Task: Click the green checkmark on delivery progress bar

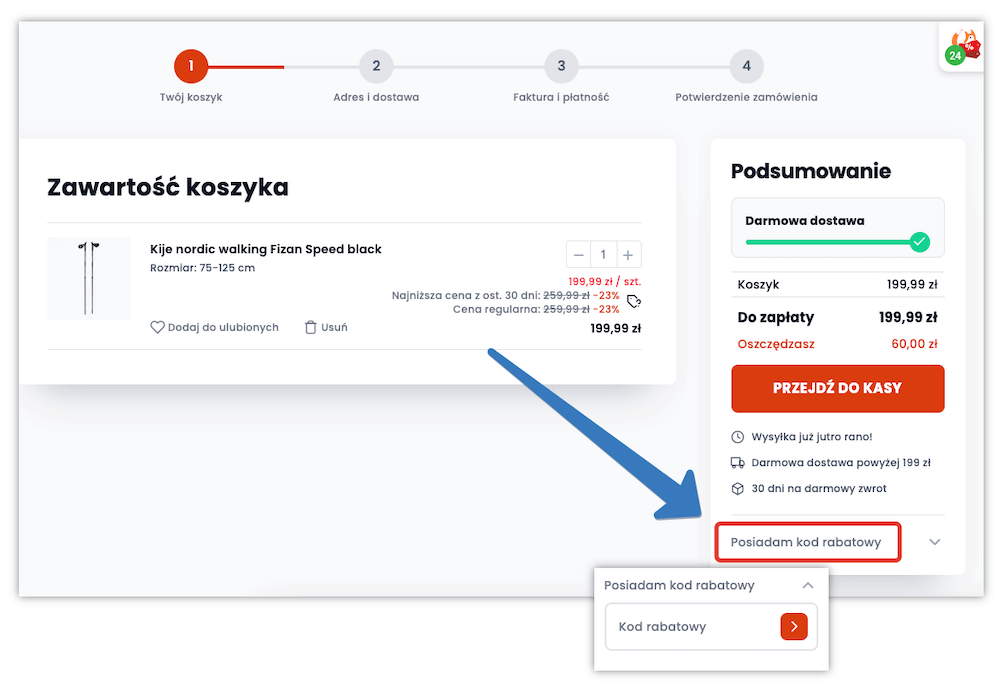Action: (x=919, y=241)
